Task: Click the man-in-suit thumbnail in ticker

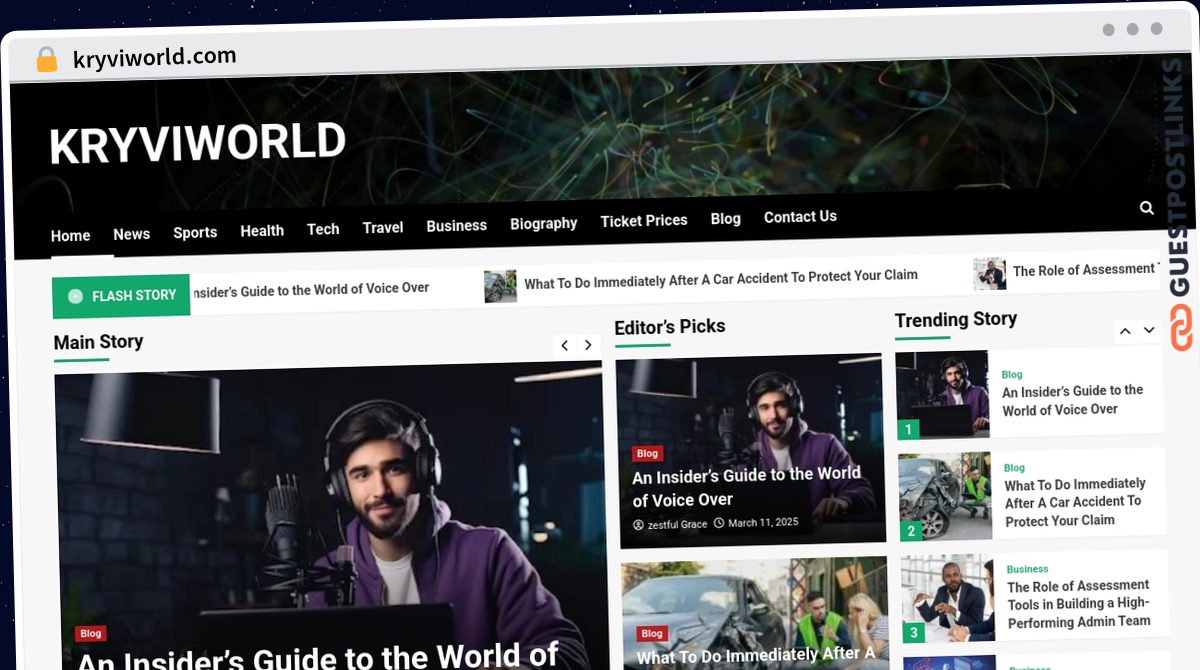Action: tap(990, 273)
